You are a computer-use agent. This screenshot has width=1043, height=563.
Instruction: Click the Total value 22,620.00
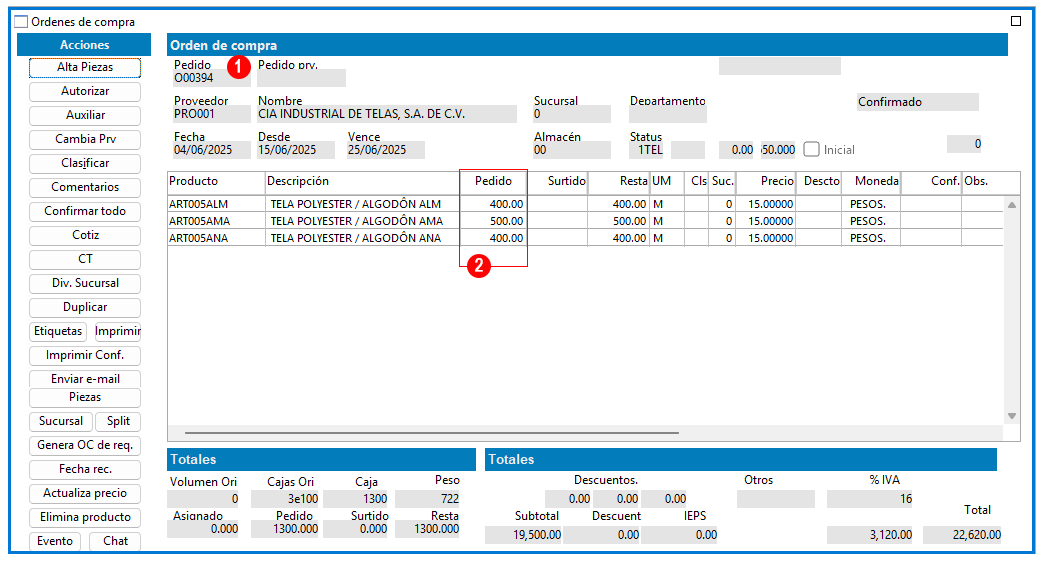(963, 535)
